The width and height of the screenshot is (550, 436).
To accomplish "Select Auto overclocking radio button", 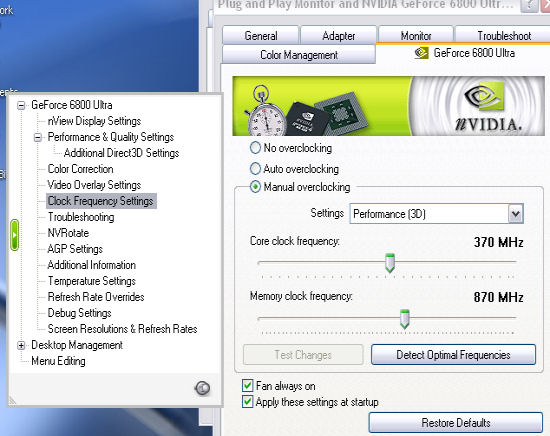I will pyautogui.click(x=255, y=169).
